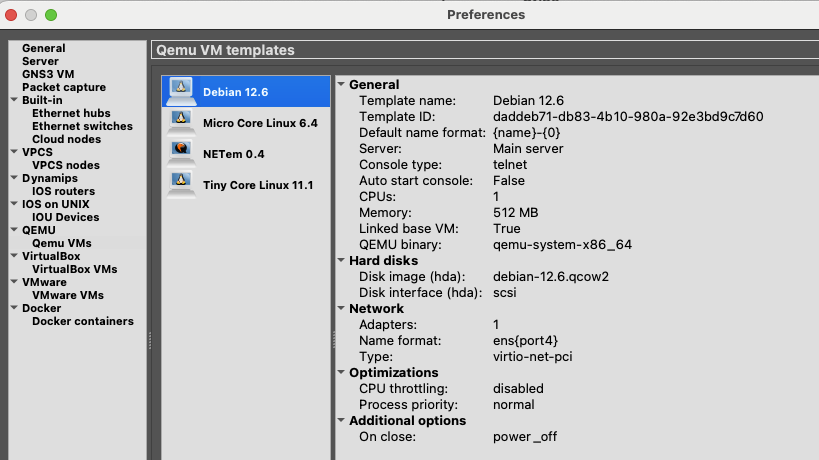
Task: Click the Default name format value {name}-{0}
Action: [x=526, y=133]
